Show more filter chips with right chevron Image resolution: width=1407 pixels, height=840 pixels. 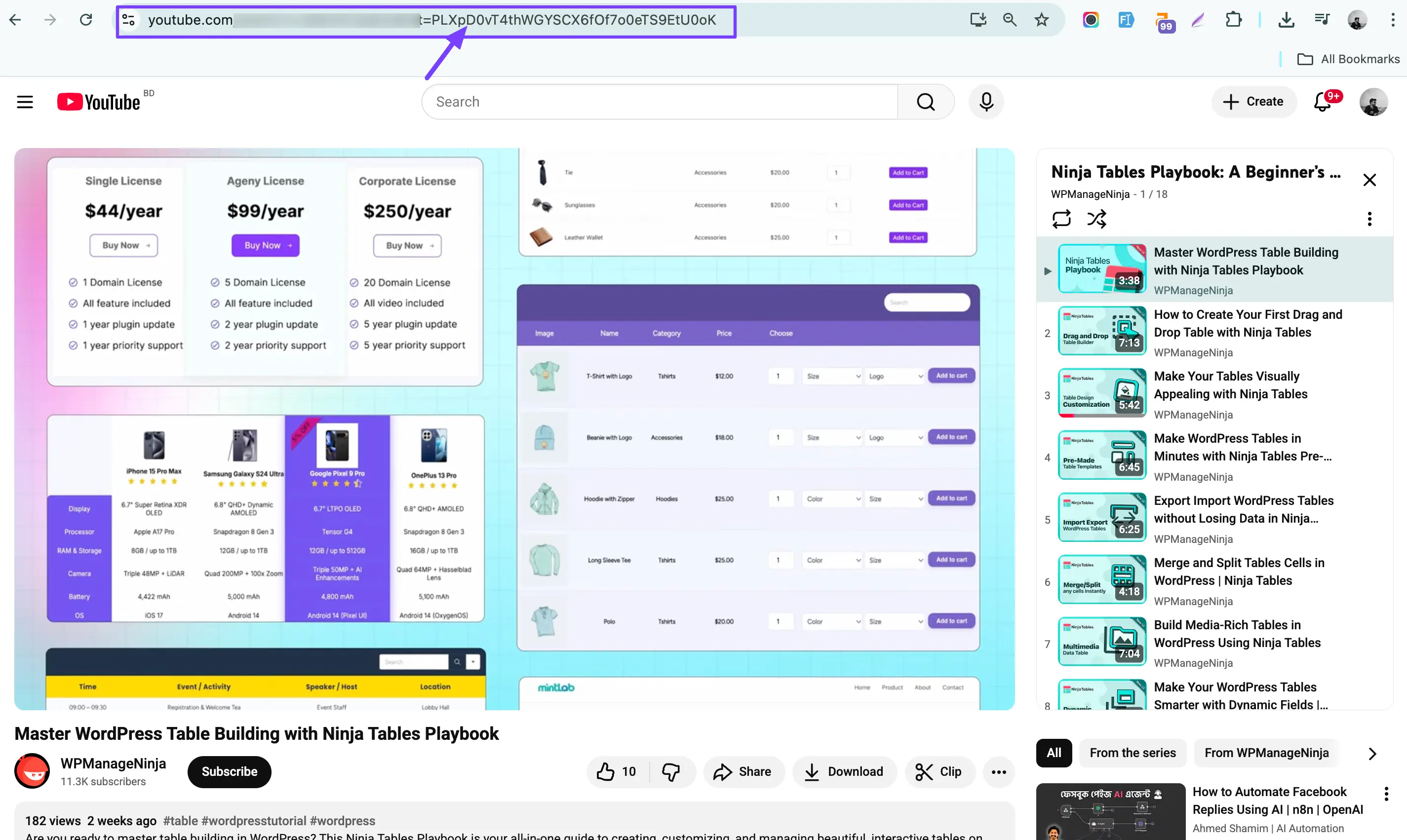tap(1372, 754)
